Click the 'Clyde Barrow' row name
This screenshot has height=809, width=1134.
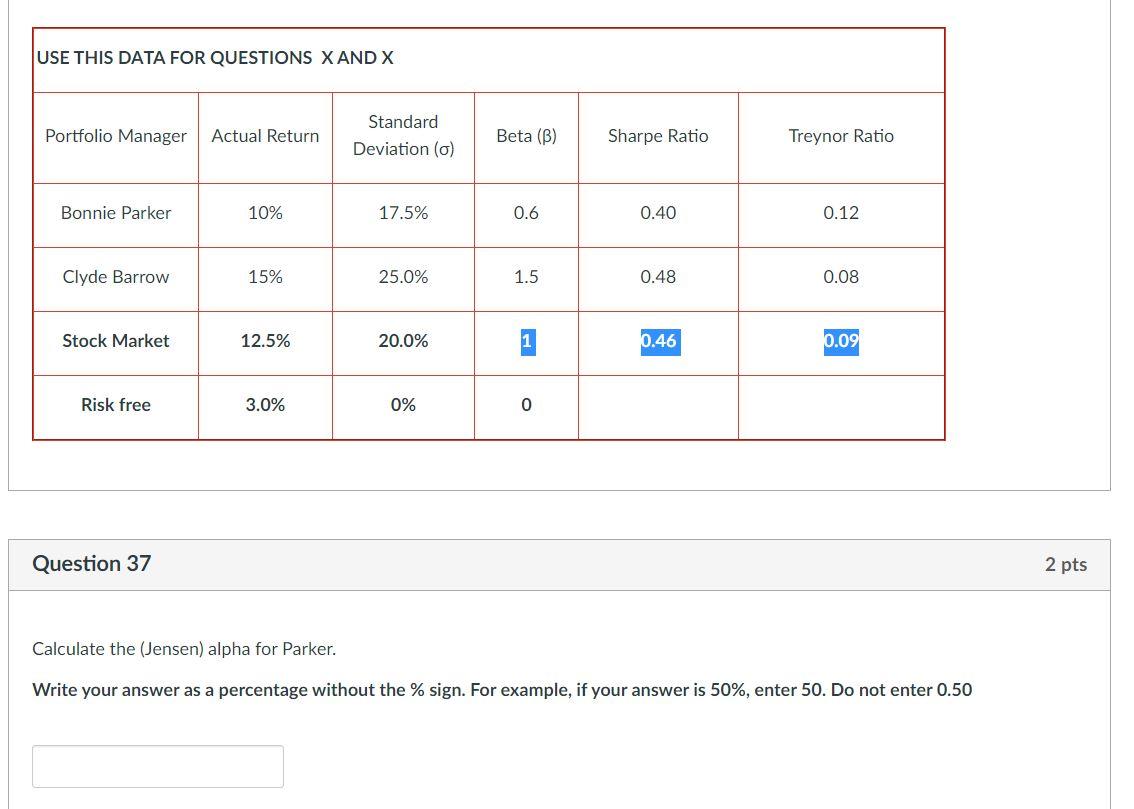[116, 277]
